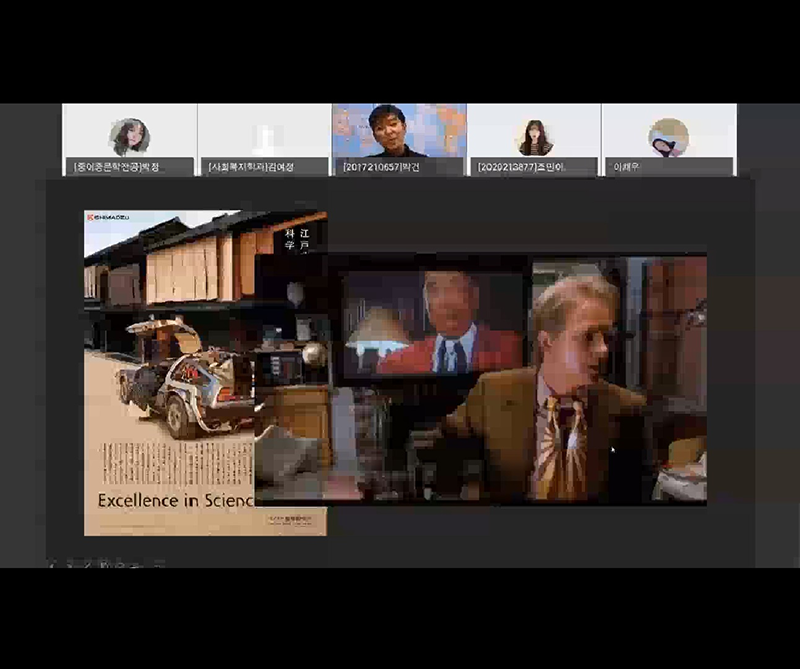
Task: Click the name label [사회복지학과]김여정
Action: click(x=251, y=167)
